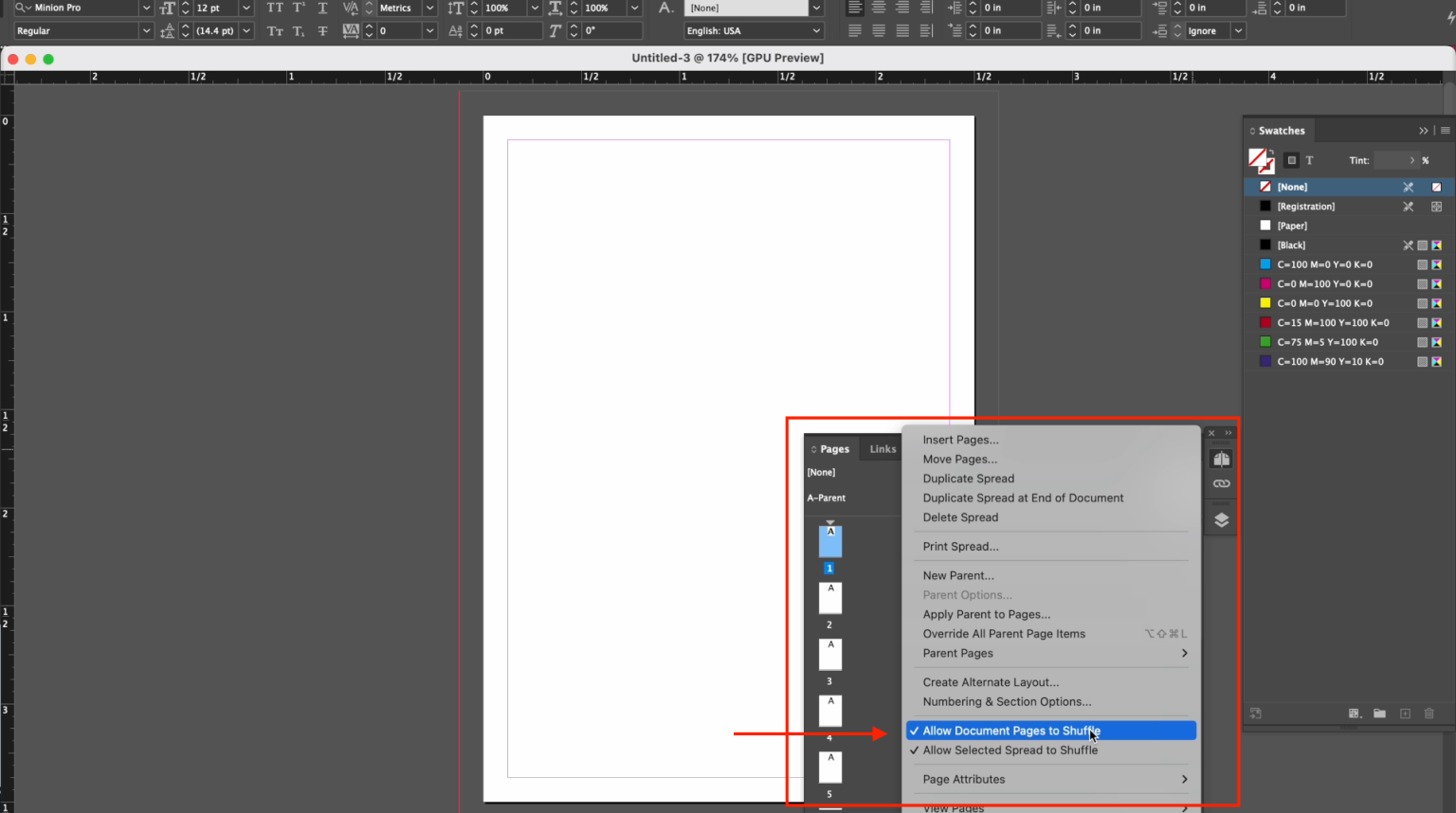Open the Pages panel book icon in the dock

click(1221, 459)
